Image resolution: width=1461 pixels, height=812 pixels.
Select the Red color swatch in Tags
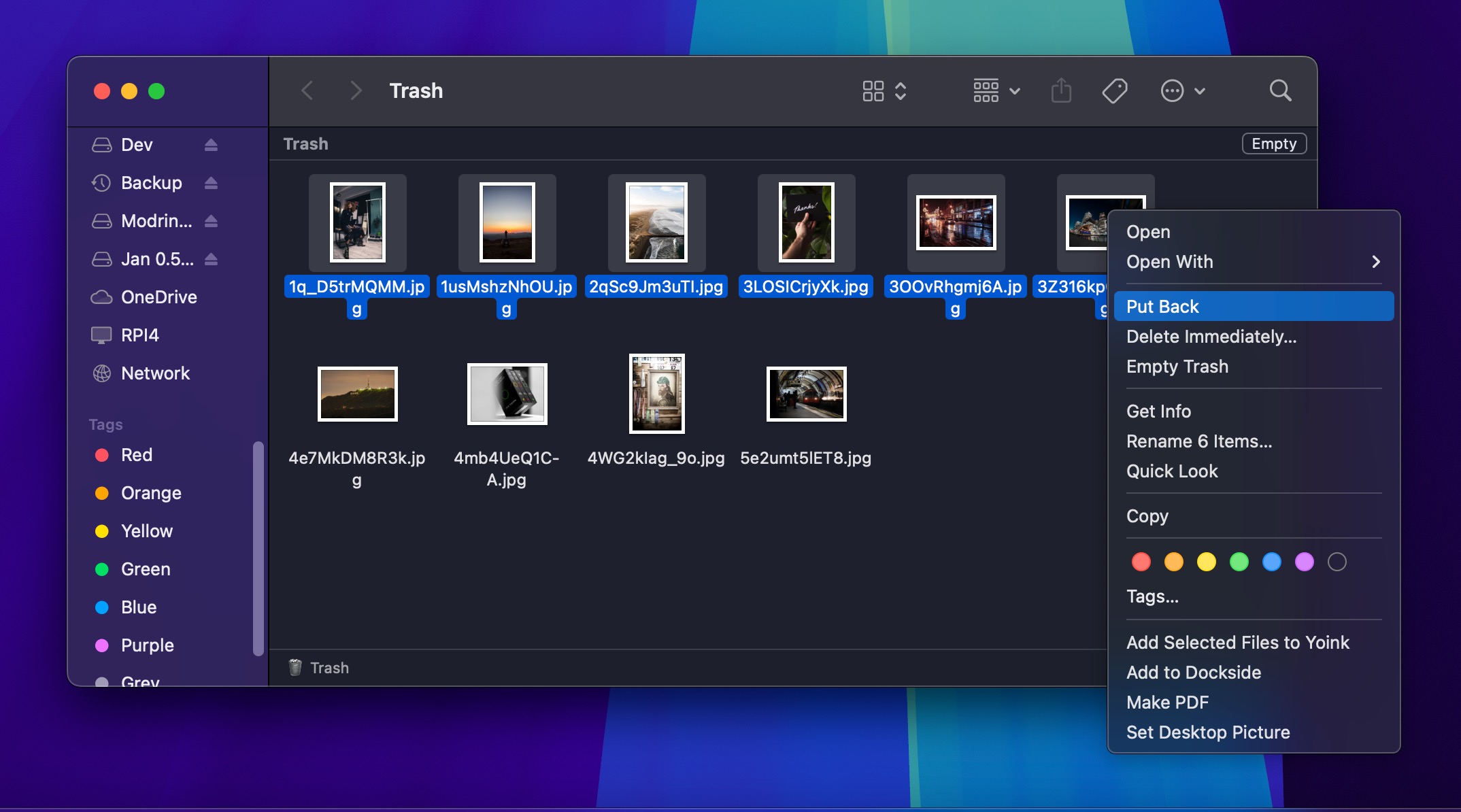[1140, 561]
